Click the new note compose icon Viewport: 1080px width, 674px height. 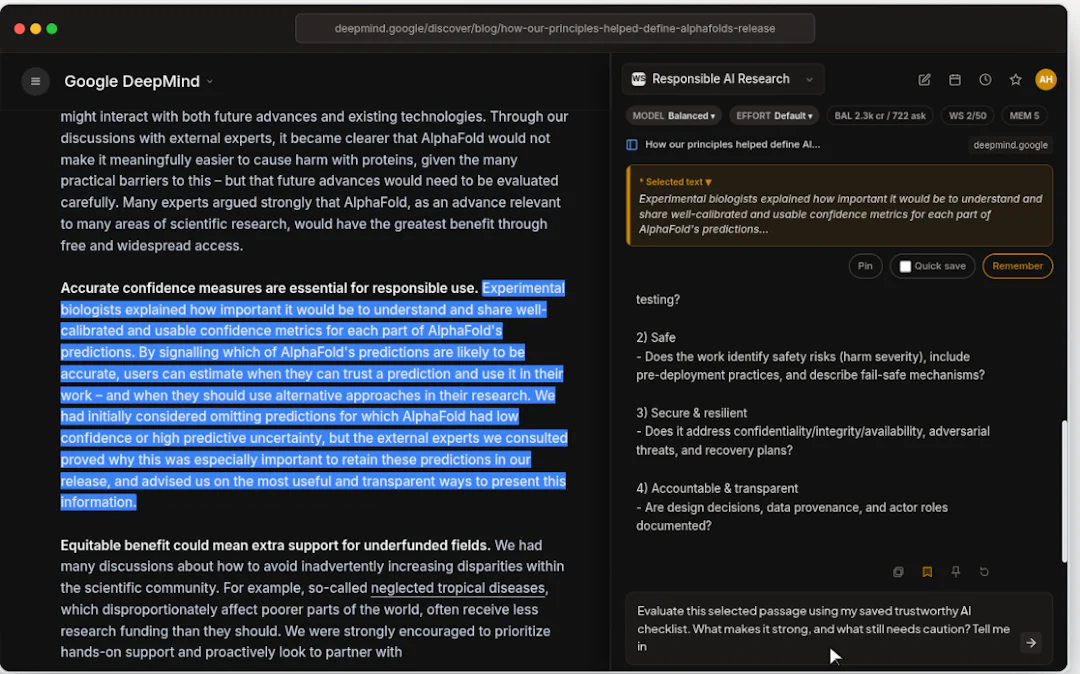coord(924,80)
